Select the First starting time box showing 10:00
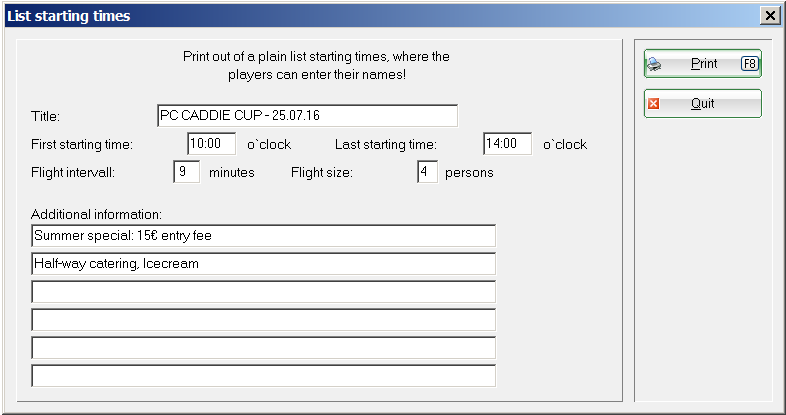 point(212,144)
